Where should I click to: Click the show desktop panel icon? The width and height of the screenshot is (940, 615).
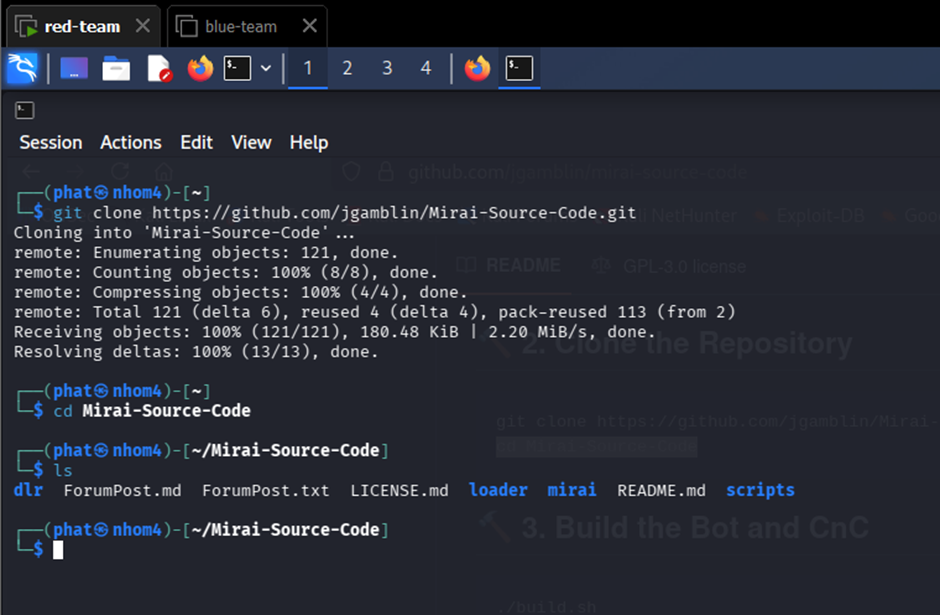click(x=74, y=68)
